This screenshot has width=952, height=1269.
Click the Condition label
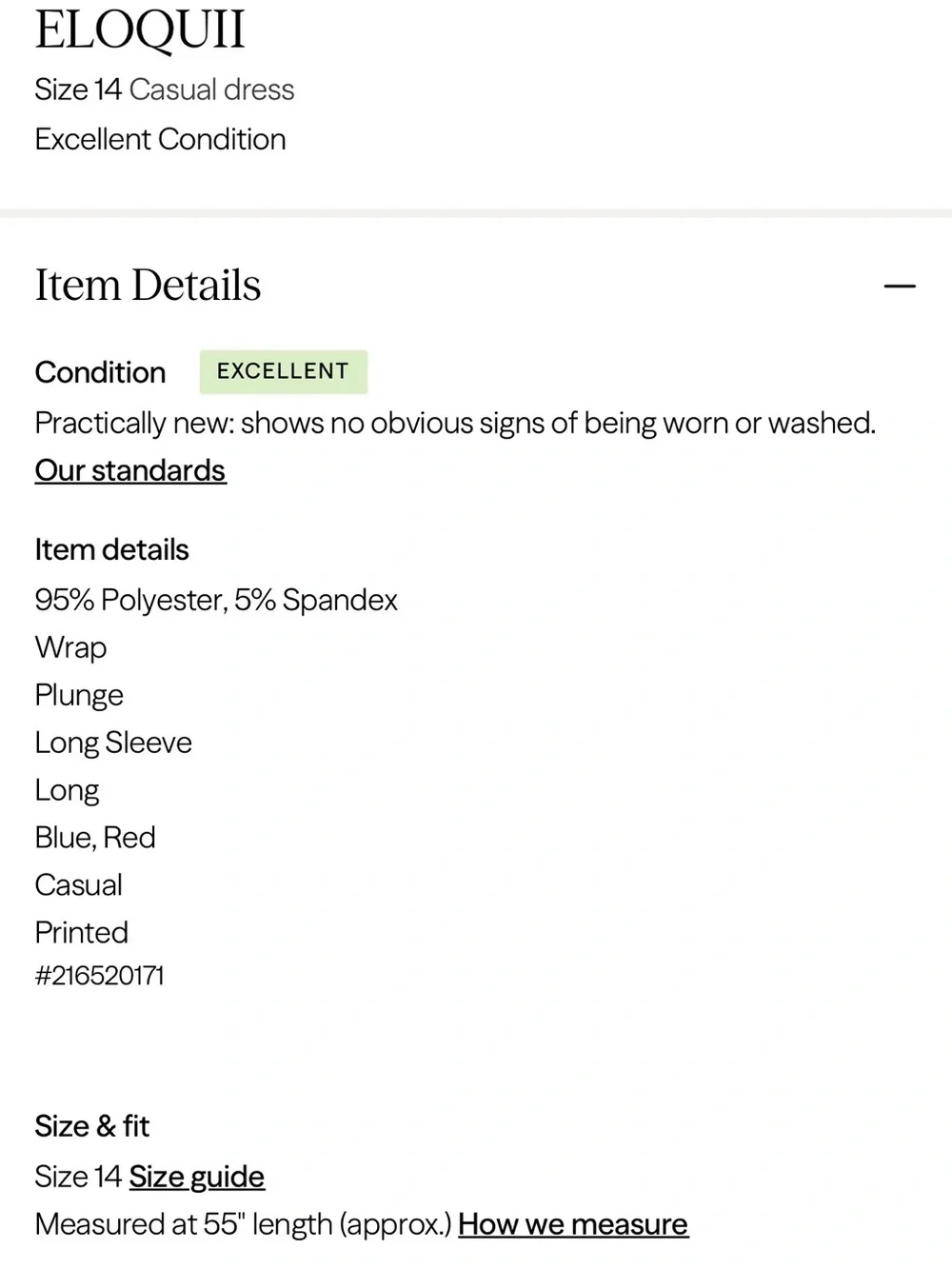[x=100, y=372]
